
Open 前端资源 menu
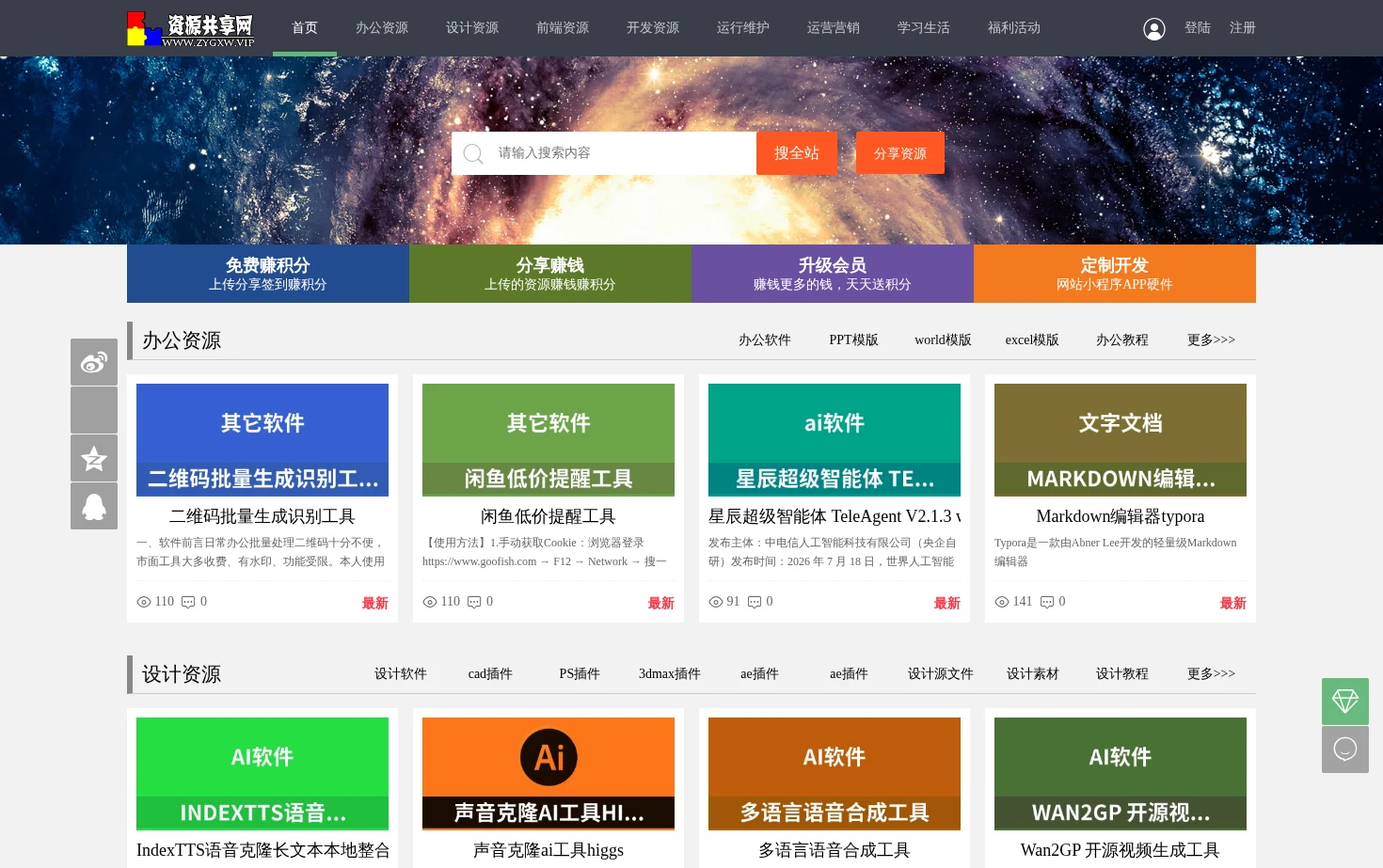pyautogui.click(x=563, y=28)
